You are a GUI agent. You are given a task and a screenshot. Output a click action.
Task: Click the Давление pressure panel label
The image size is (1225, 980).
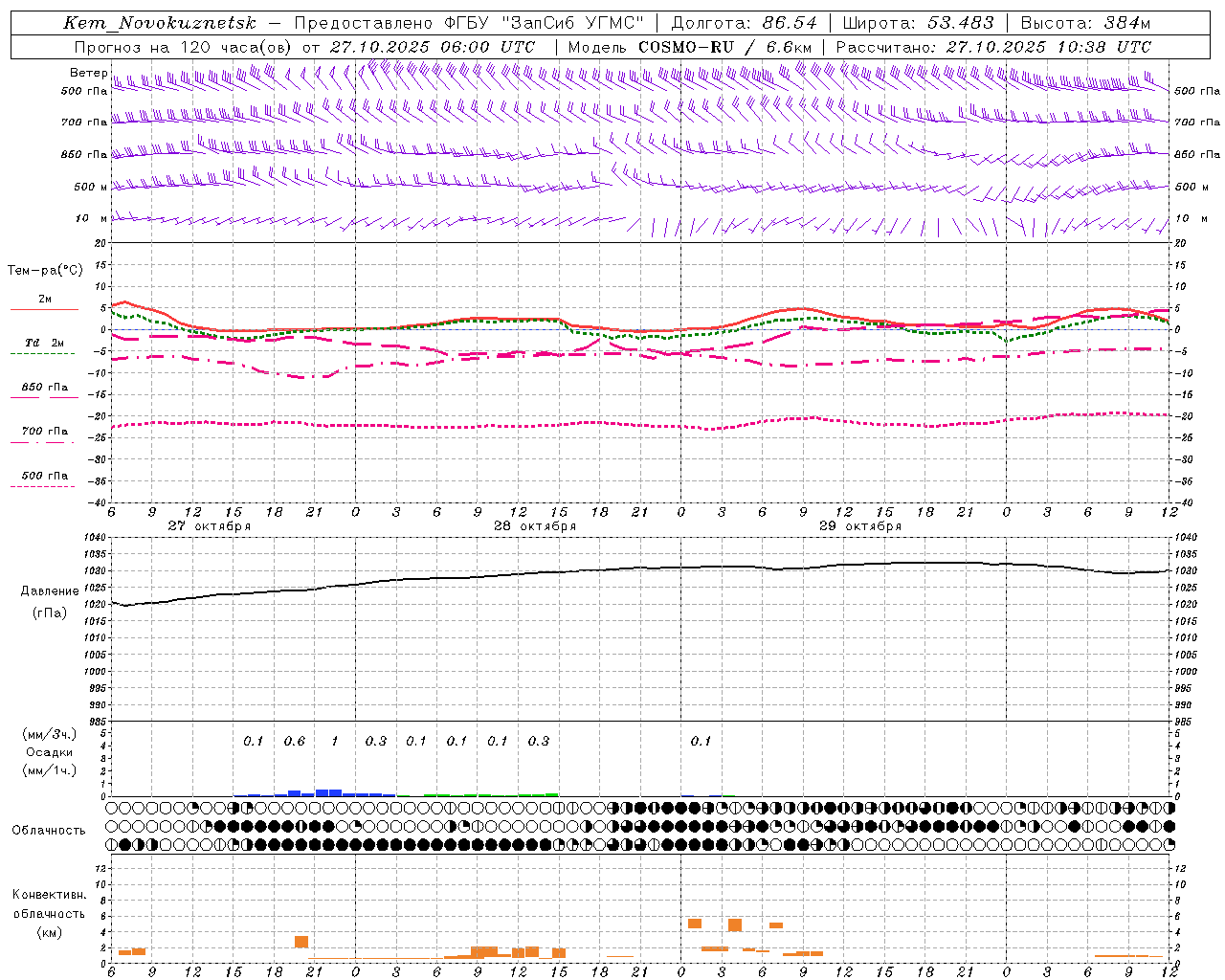point(50,591)
